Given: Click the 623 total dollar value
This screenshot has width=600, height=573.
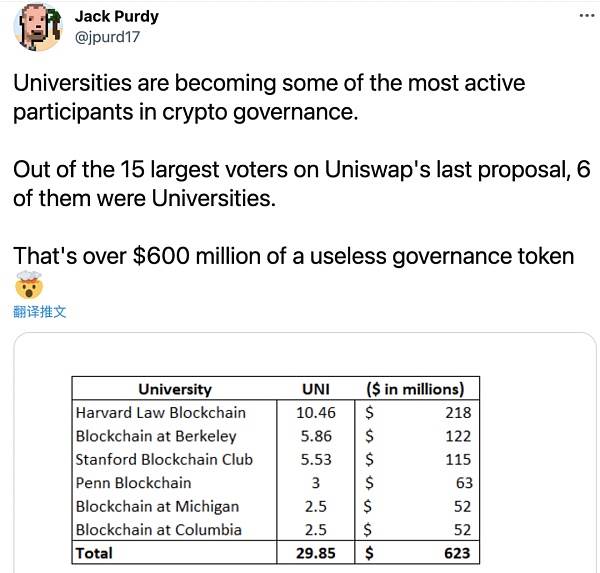Looking at the screenshot, I should (457, 553).
